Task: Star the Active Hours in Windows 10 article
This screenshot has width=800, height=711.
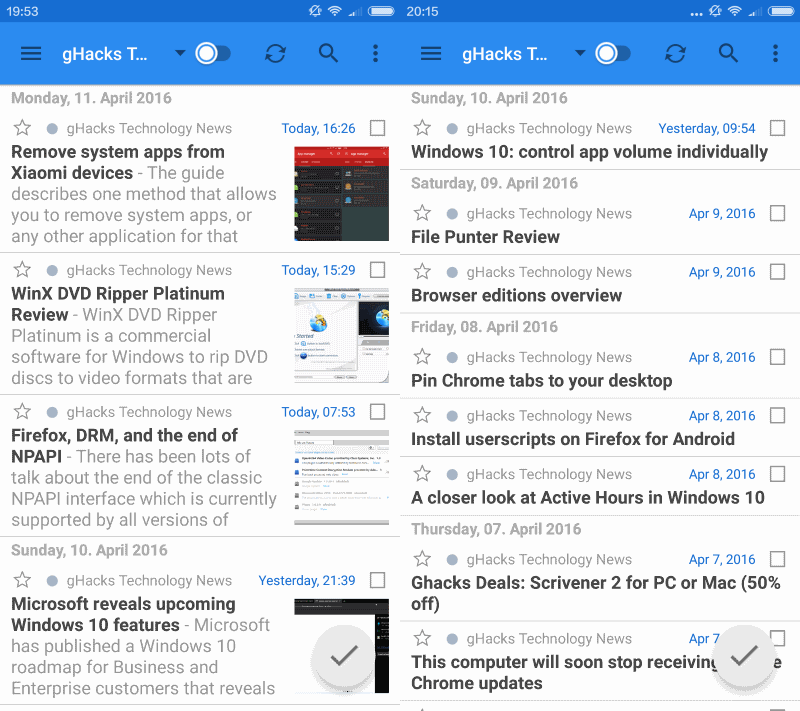Action: coord(422,474)
